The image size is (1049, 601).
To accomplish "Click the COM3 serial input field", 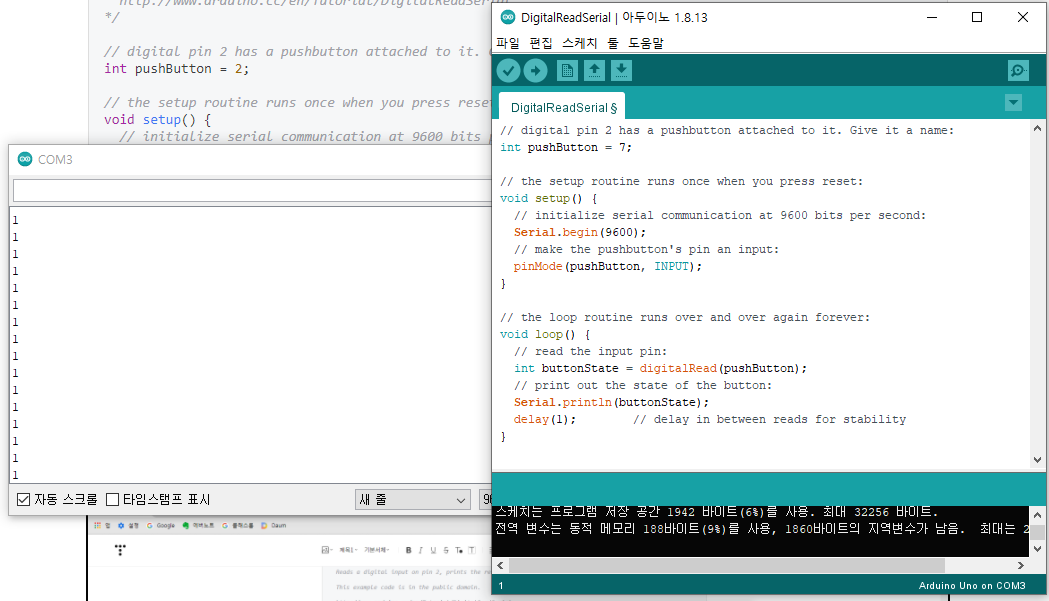I will pos(252,191).
